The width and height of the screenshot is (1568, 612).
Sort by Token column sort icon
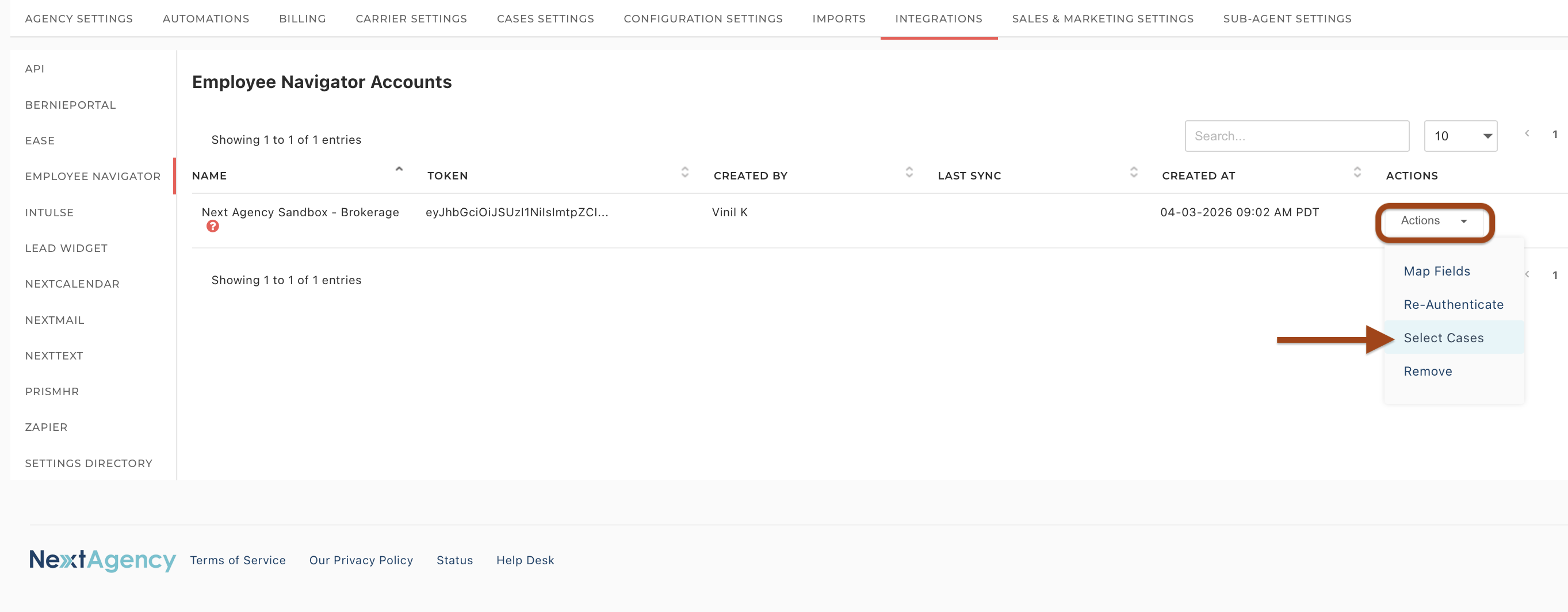click(685, 173)
